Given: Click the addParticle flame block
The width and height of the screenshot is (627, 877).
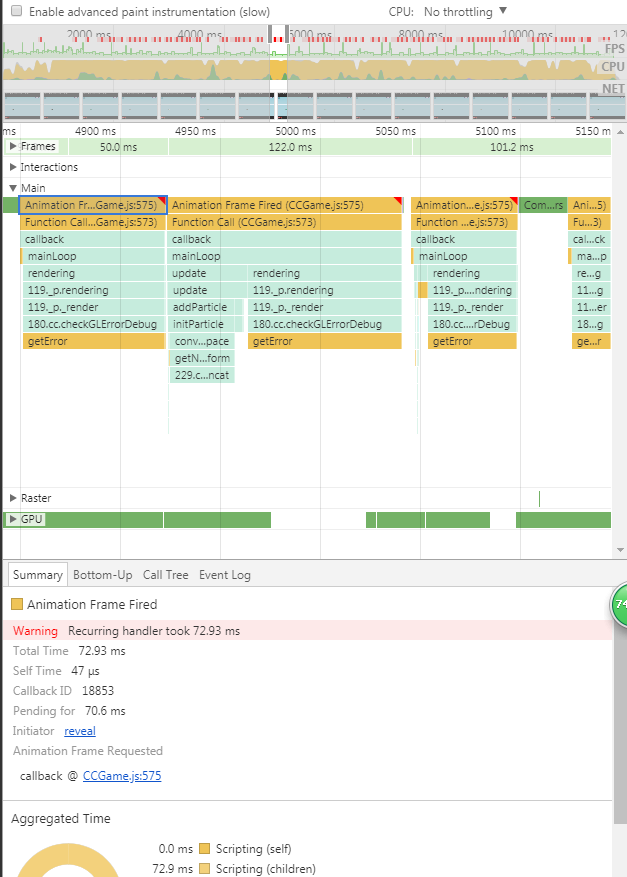Looking at the screenshot, I should [x=201, y=307].
